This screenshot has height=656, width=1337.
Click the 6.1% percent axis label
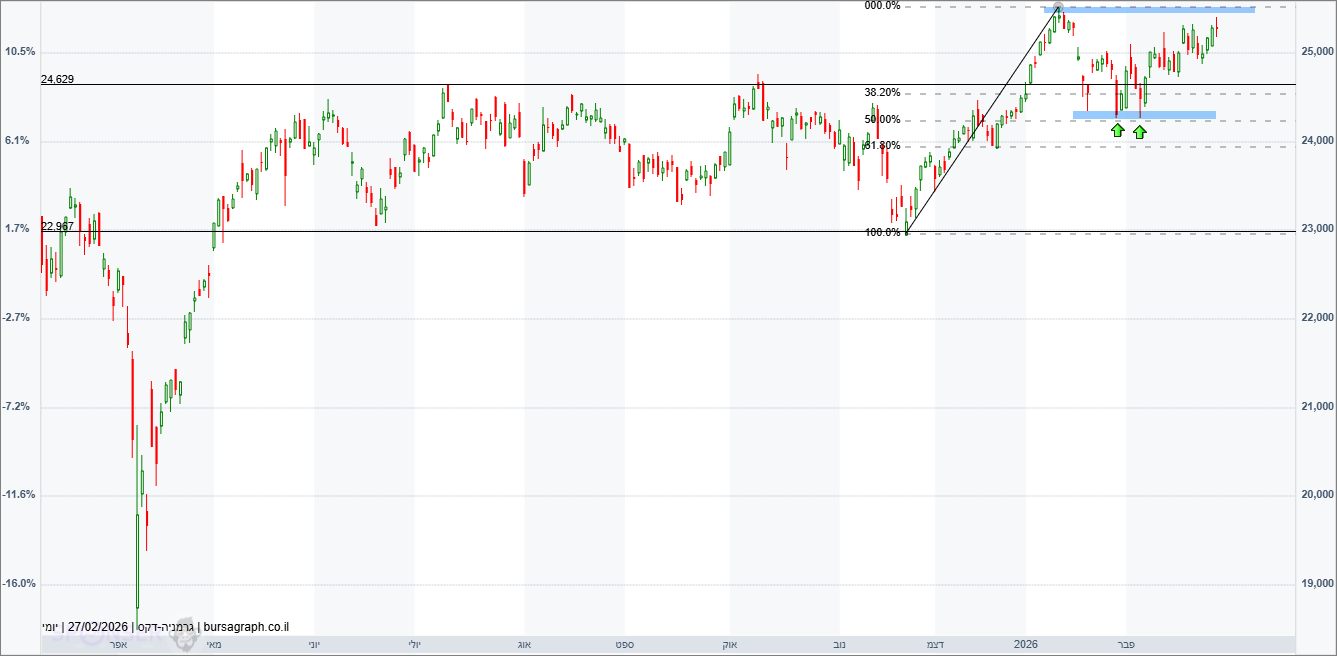click(17, 141)
